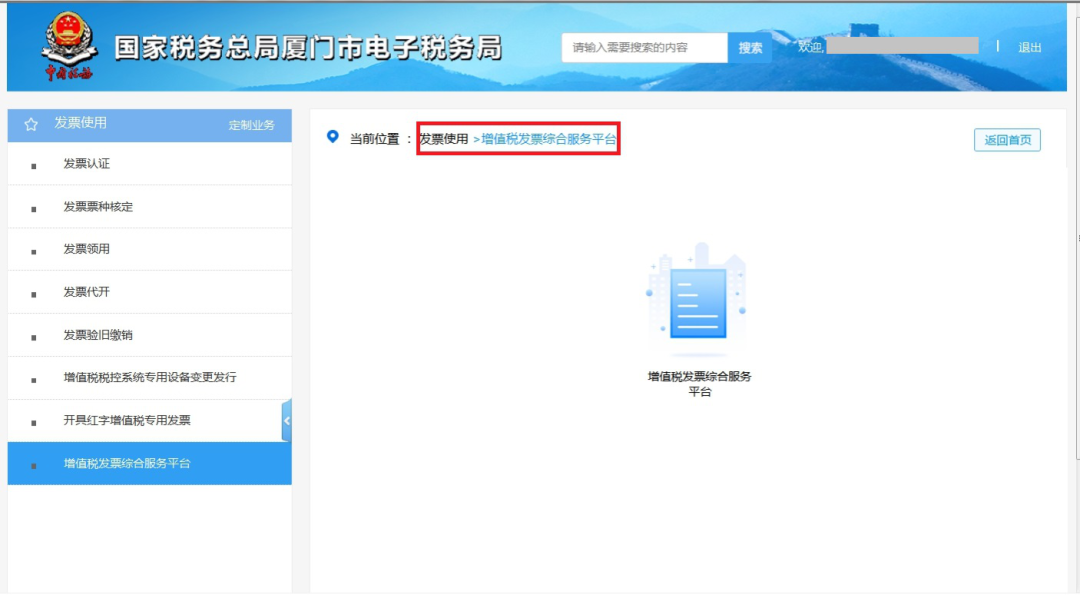Open 增值税税控系统专用设备变更发行 menu item

[150, 378]
